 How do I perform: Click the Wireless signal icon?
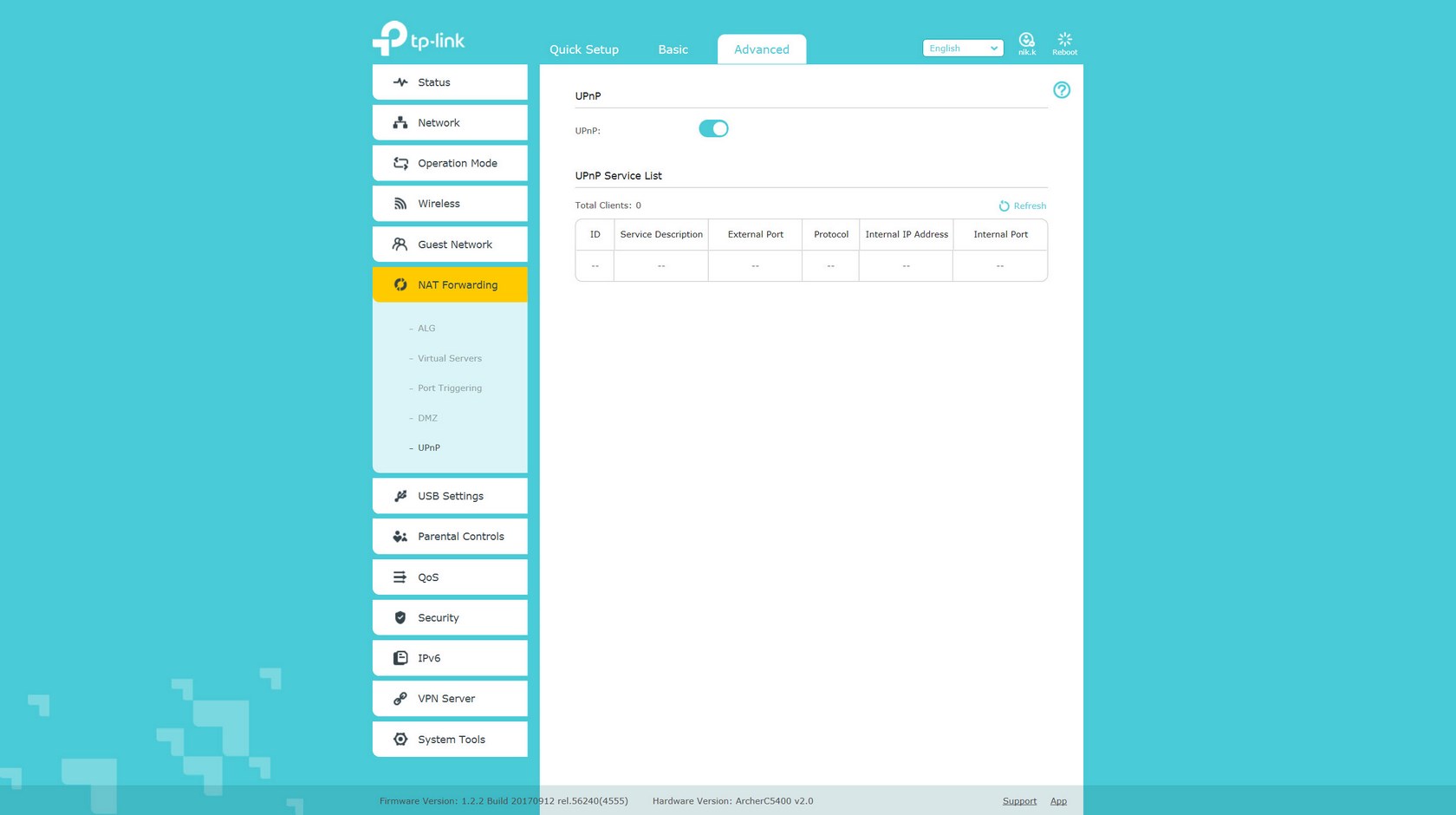(400, 204)
